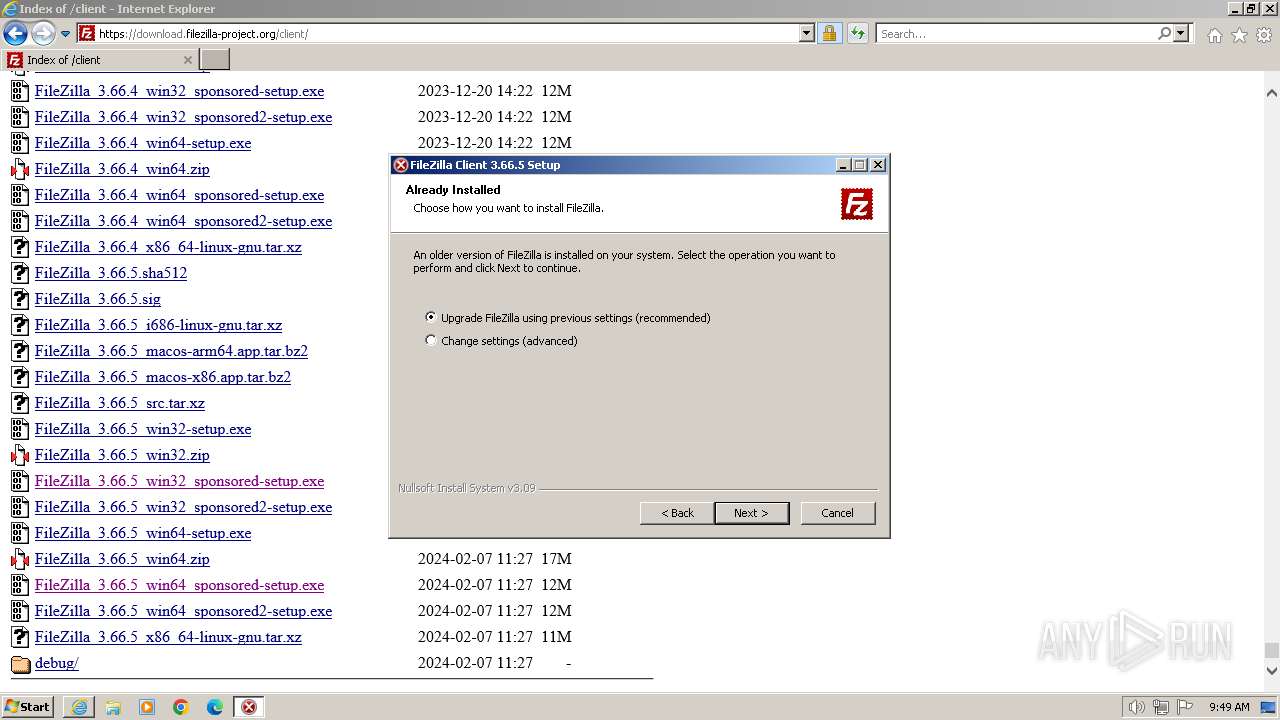Close the 'Index of /client' tab

(x=187, y=60)
